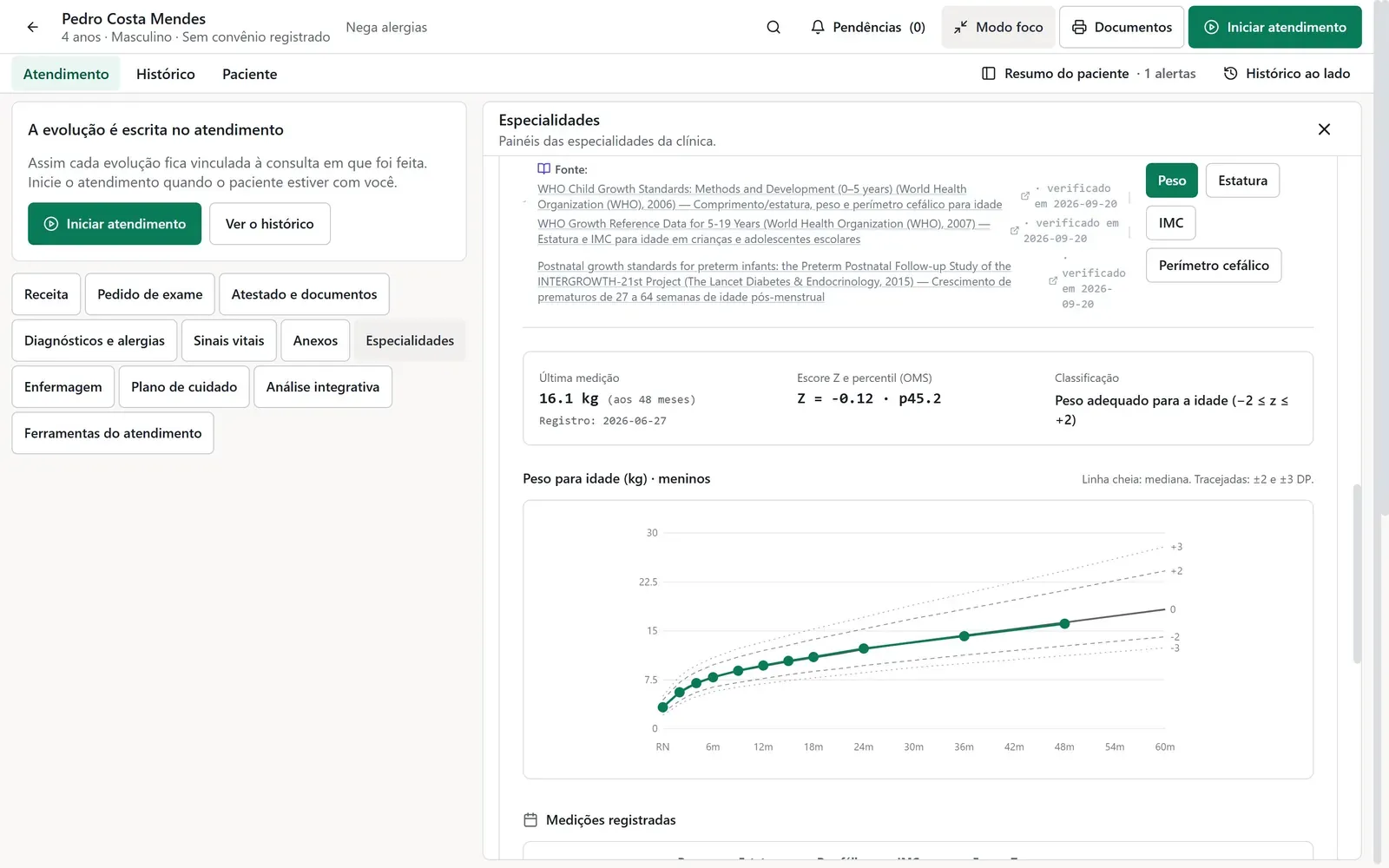Switch to the Histórico tab
Image resolution: width=1389 pixels, height=868 pixels.
[166, 75]
